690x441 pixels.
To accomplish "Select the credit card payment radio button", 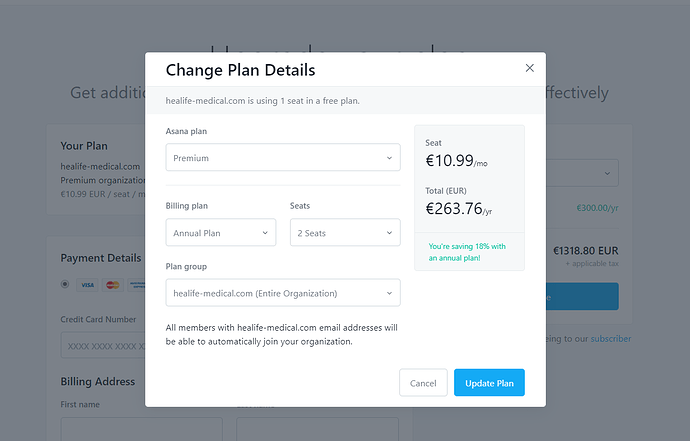I will (x=66, y=284).
